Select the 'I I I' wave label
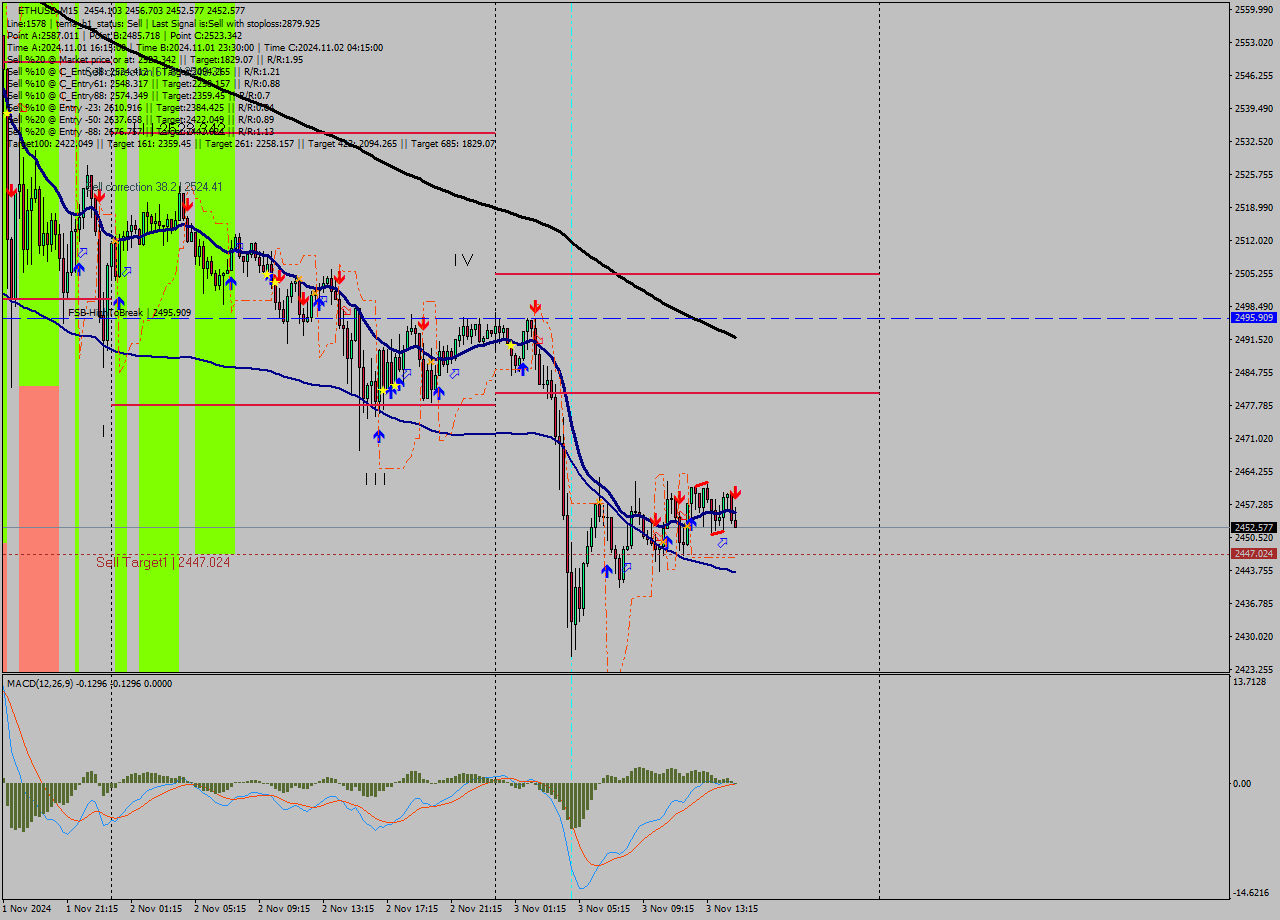1280x920 pixels. (375, 479)
